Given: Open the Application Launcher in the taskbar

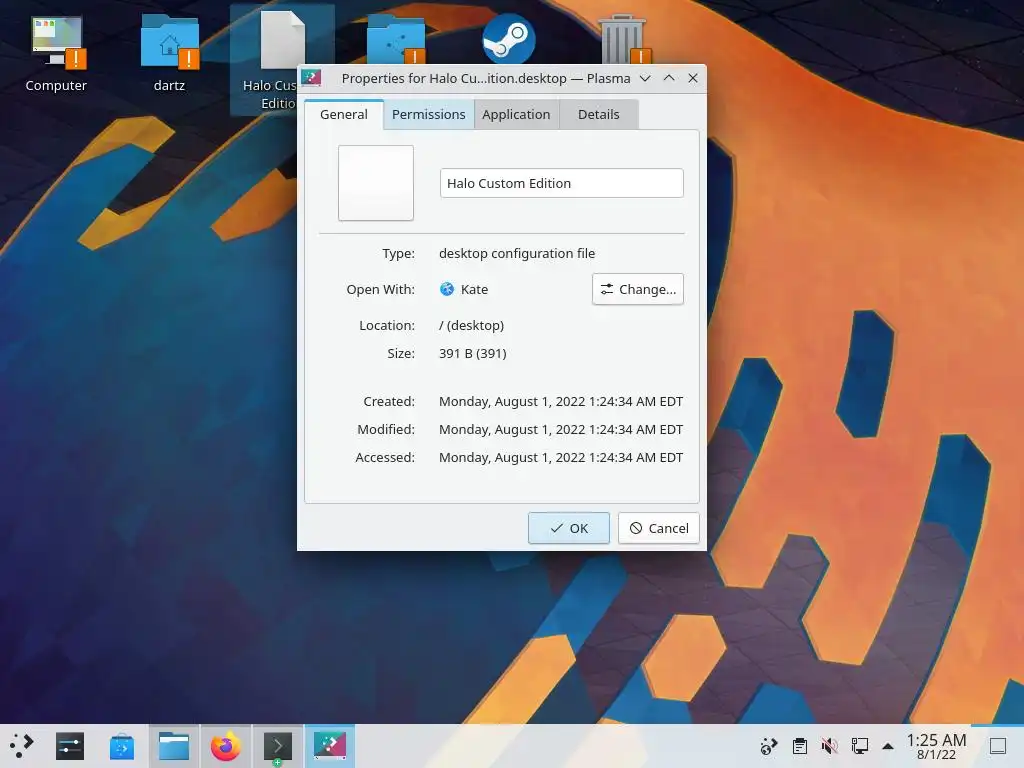Looking at the screenshot, I should coord(21,746).
